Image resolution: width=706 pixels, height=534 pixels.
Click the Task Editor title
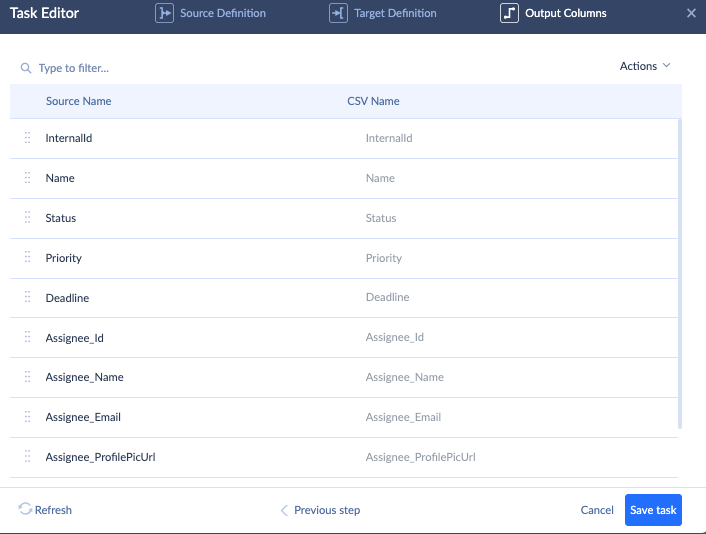point(44,13)
